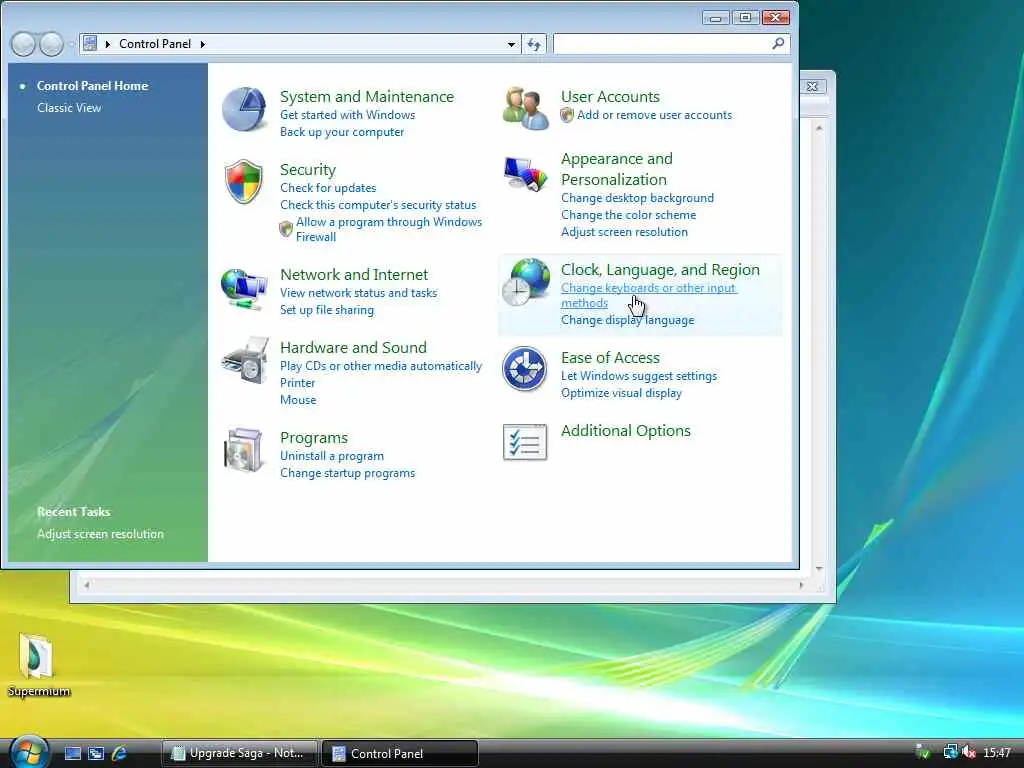
Task: Open System and Maintenance heading
Action: 366,97
